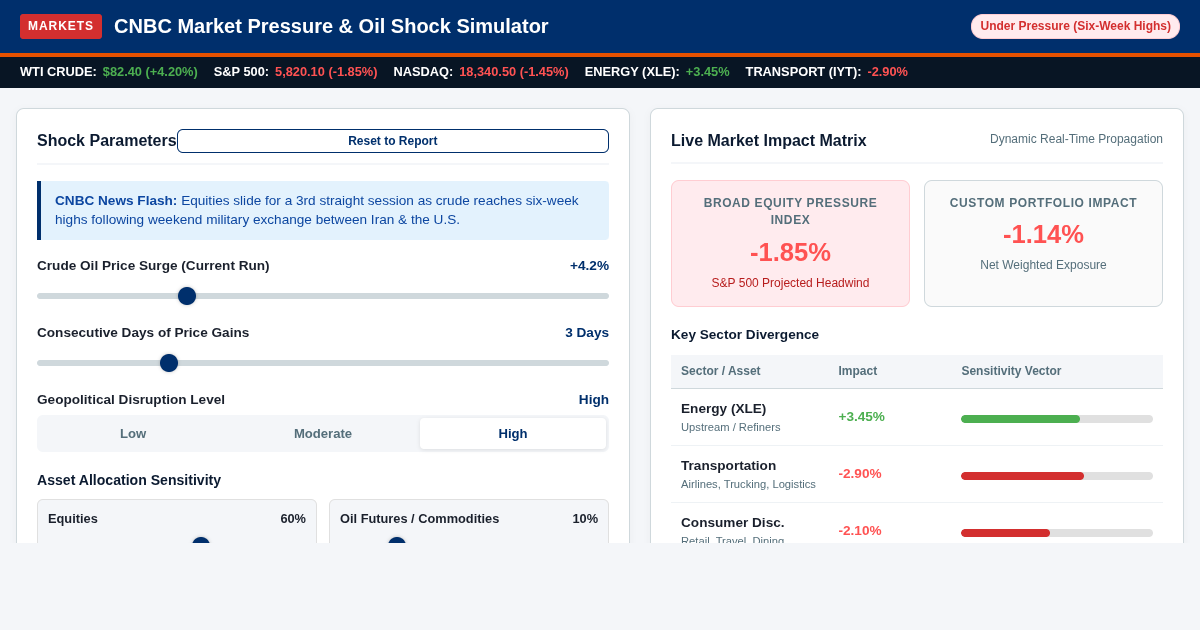Image resolution: width=1200 pixels, height=630 pixels.
Task: Click the Crude Oil Price Surge slider handle
Action: 187,296
